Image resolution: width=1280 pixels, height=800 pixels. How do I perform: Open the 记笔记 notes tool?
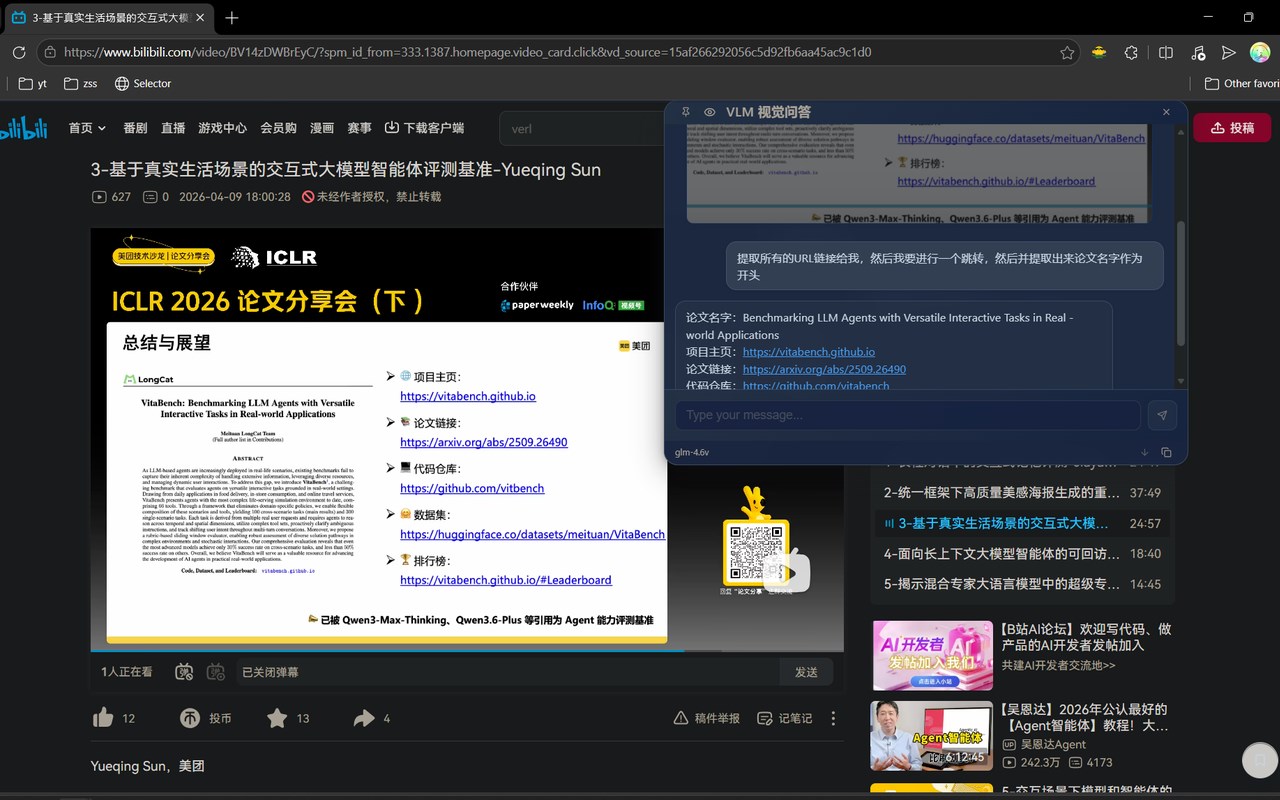coord(785,718)
